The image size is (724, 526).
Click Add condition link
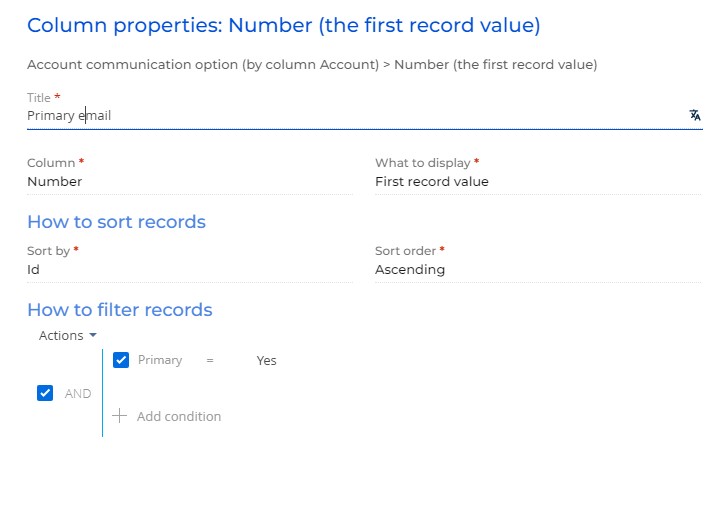[179, 416]
